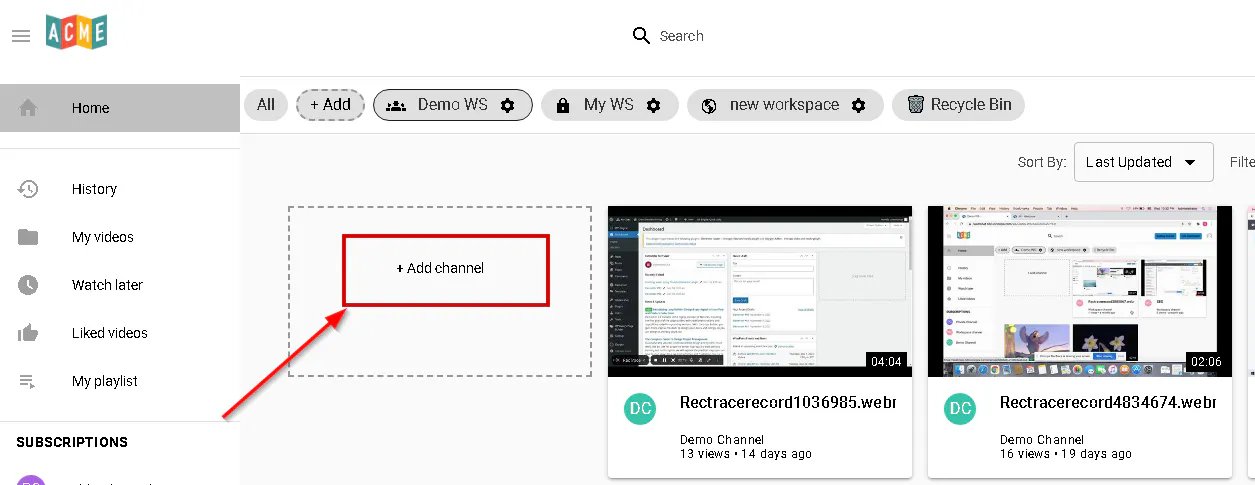The height and width of the screenshot is (485, 1255).
Task: Click the group people icon on Demo WS
Action: pyautogui.click(x=396, y=105)
